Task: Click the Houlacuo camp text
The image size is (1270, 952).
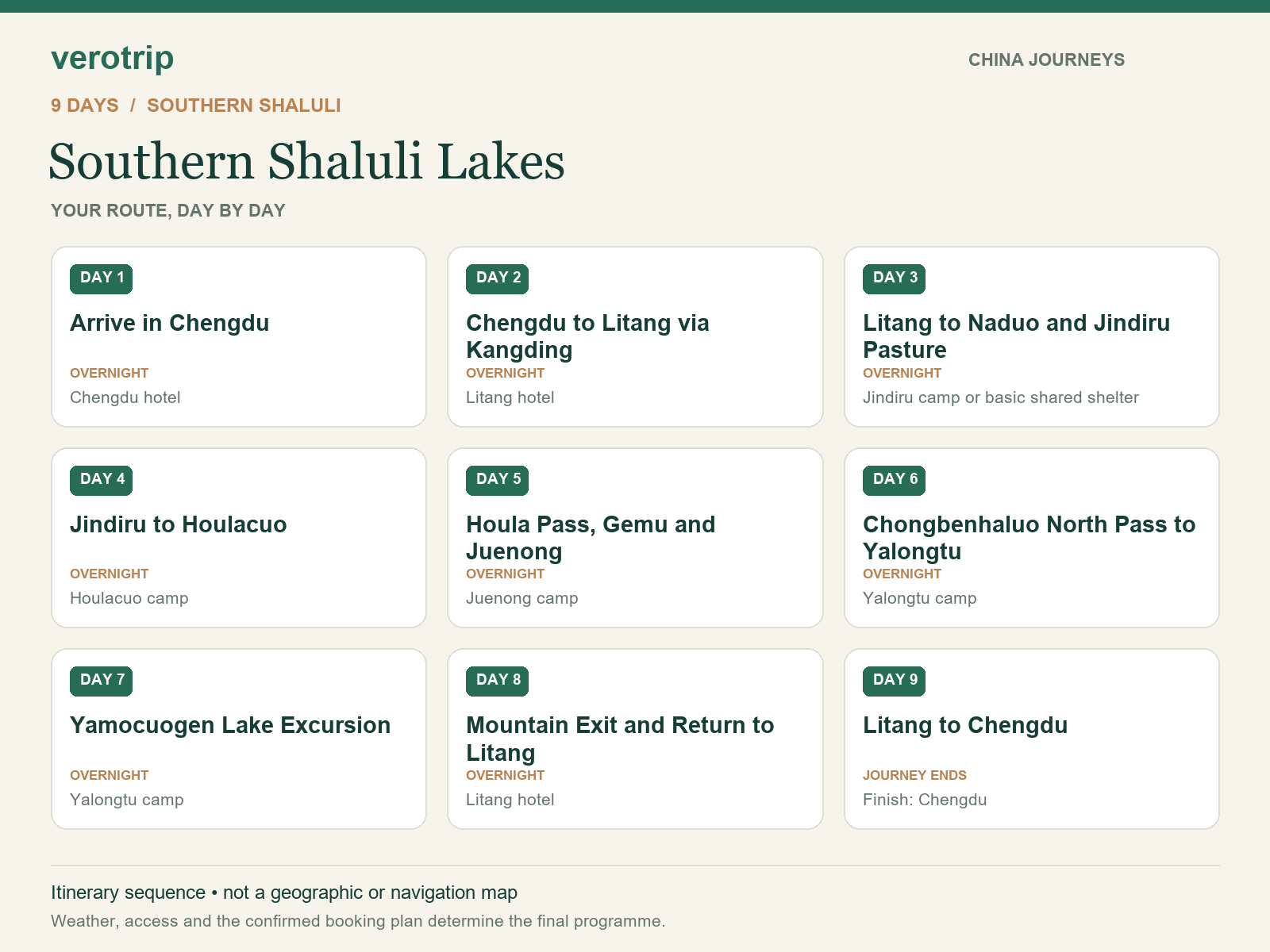Action: [x=129, y=599]
